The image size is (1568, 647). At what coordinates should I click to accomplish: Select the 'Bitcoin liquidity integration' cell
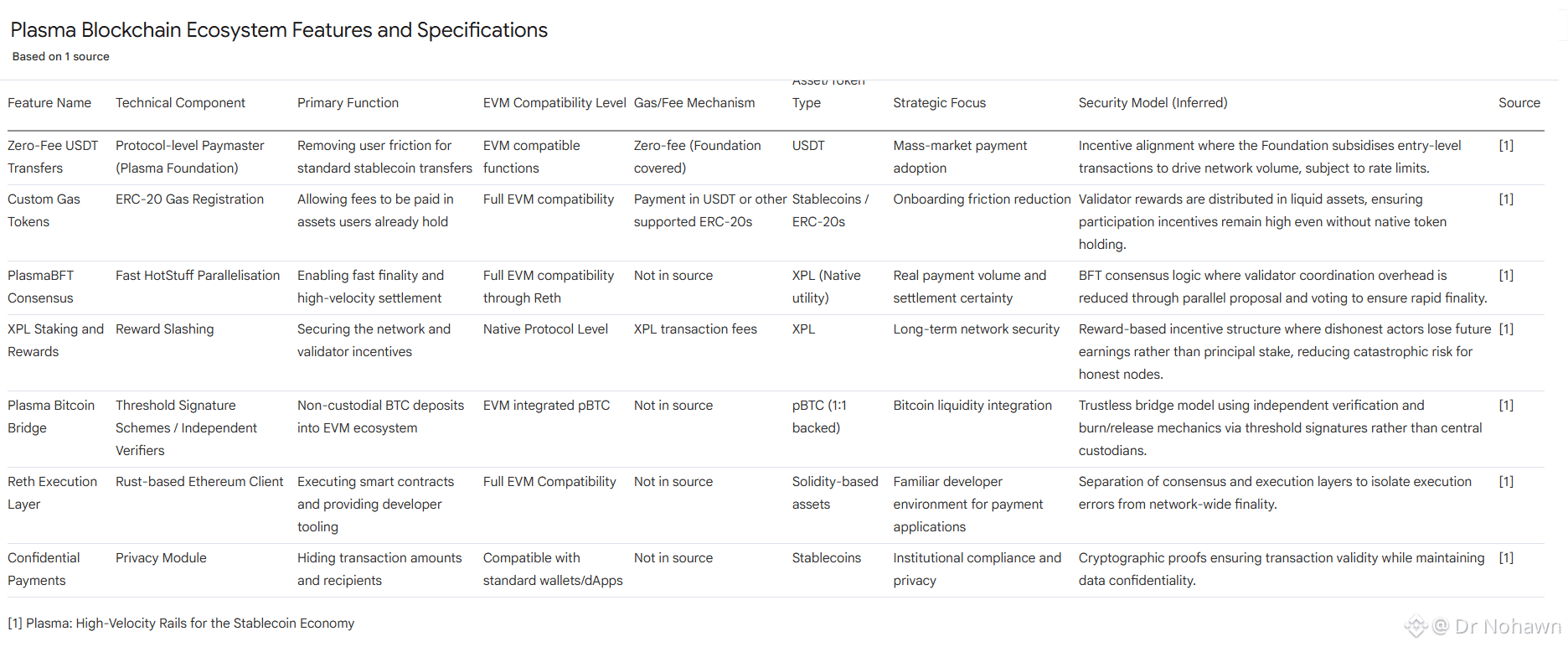pyautogui.click(x=972, y=405)
